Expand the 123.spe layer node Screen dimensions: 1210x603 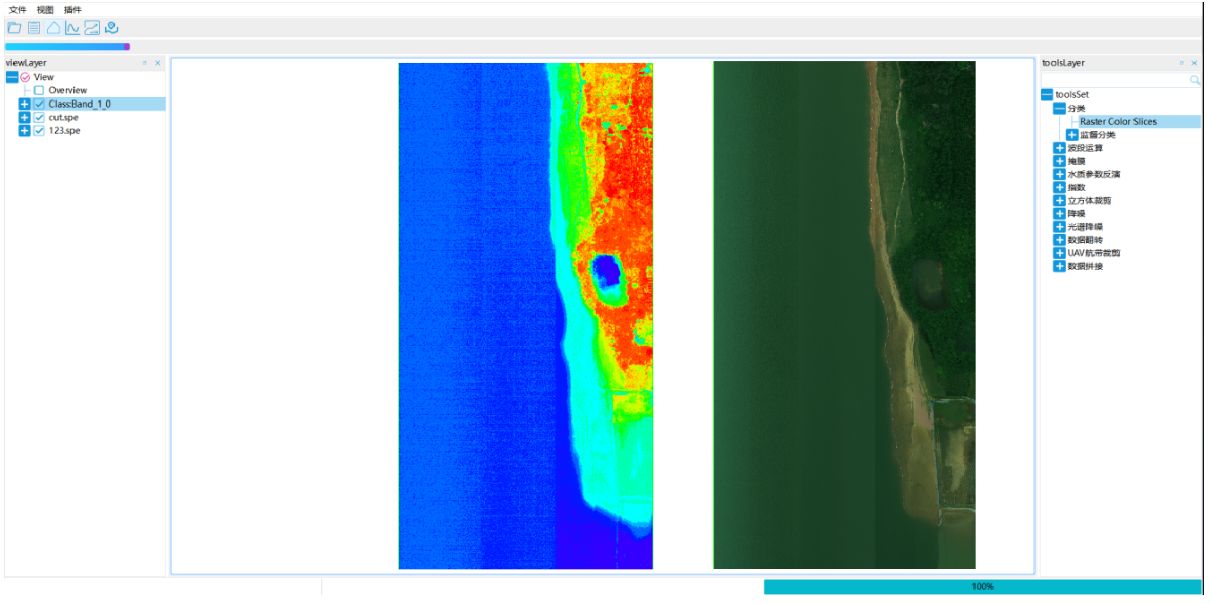coord(25,131)
